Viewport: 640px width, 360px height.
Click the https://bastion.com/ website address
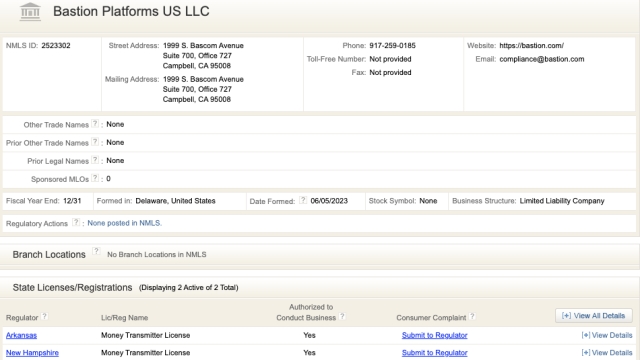coord(531,46)
